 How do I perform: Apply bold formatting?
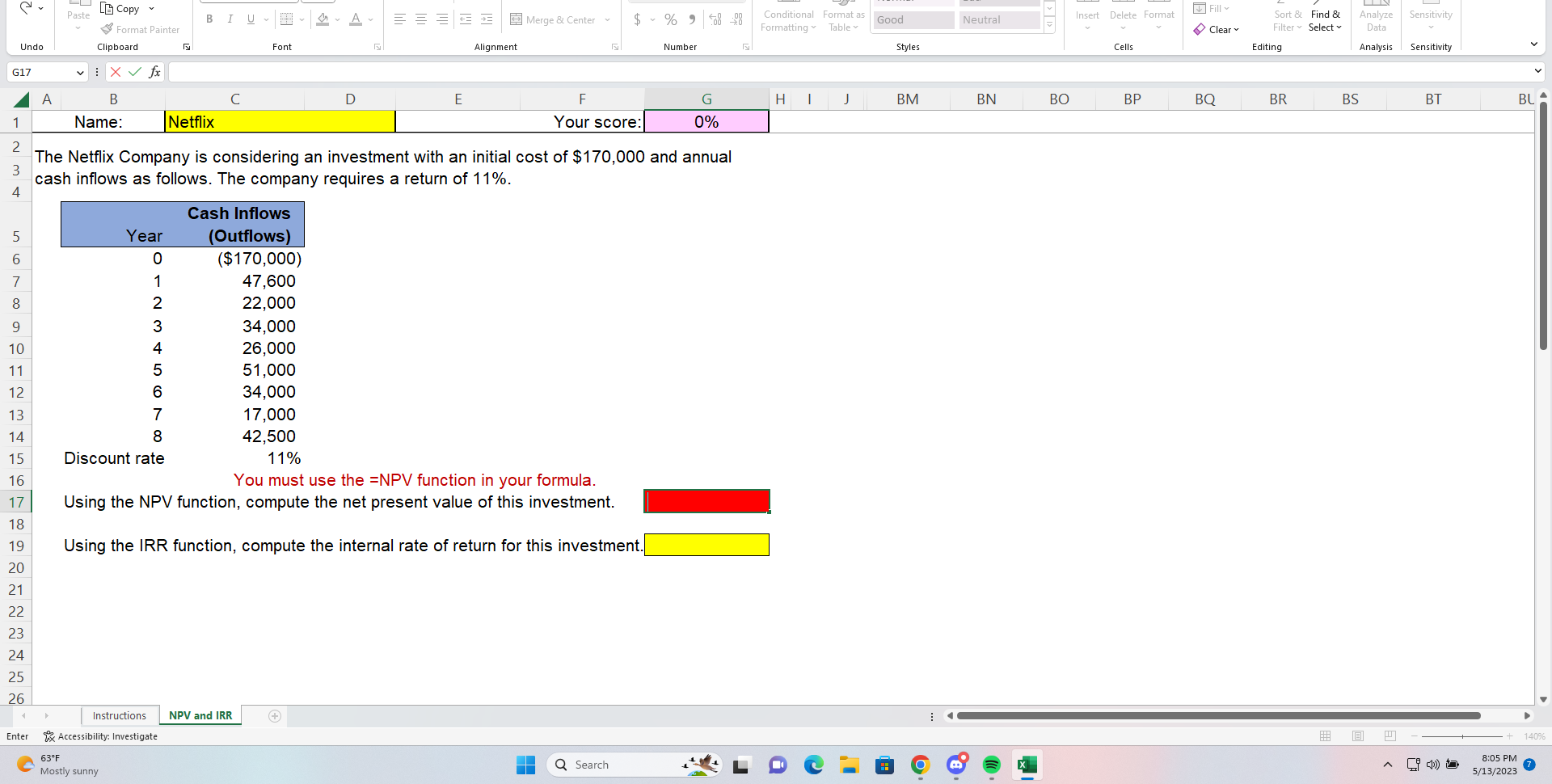click(x=209, y=19)
